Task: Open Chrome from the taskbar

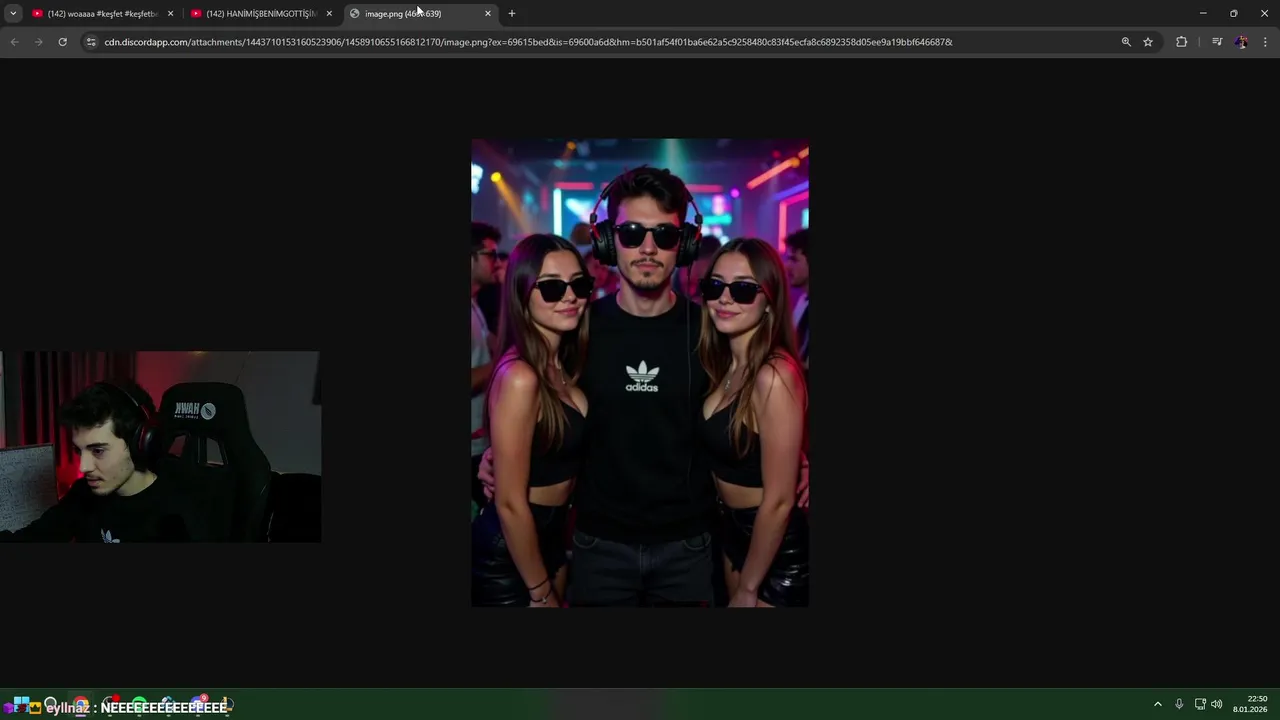Action: tap(81, 705)
